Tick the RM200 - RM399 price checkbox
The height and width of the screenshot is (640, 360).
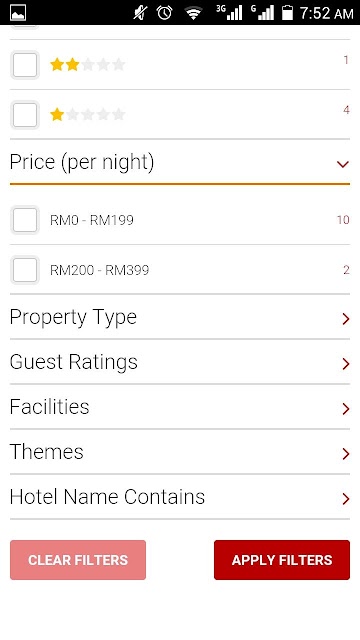pos(25,270)
